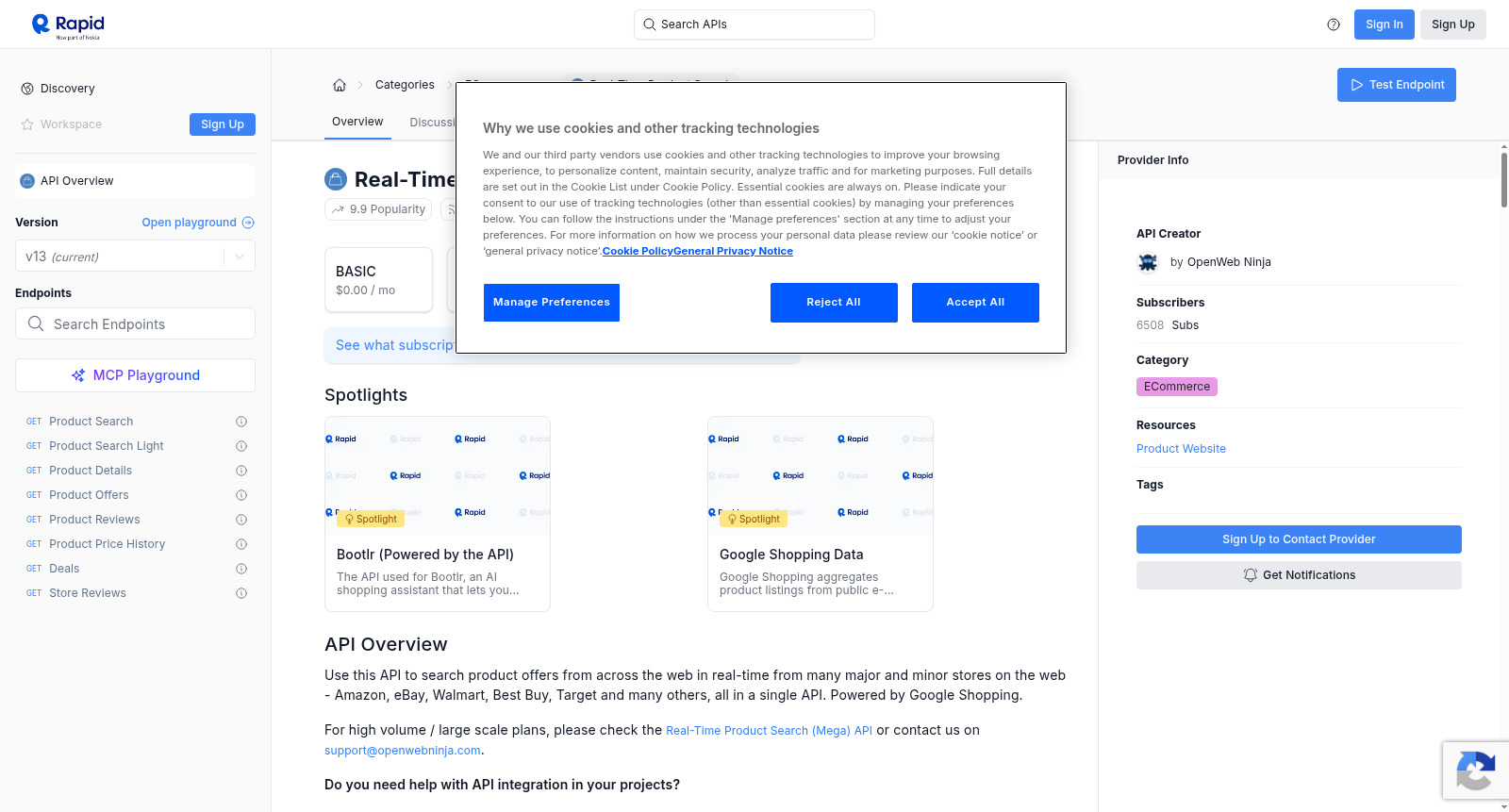1509x812 pixels.
Task: Click the Workspace star icon
Action: coord(27,124)
